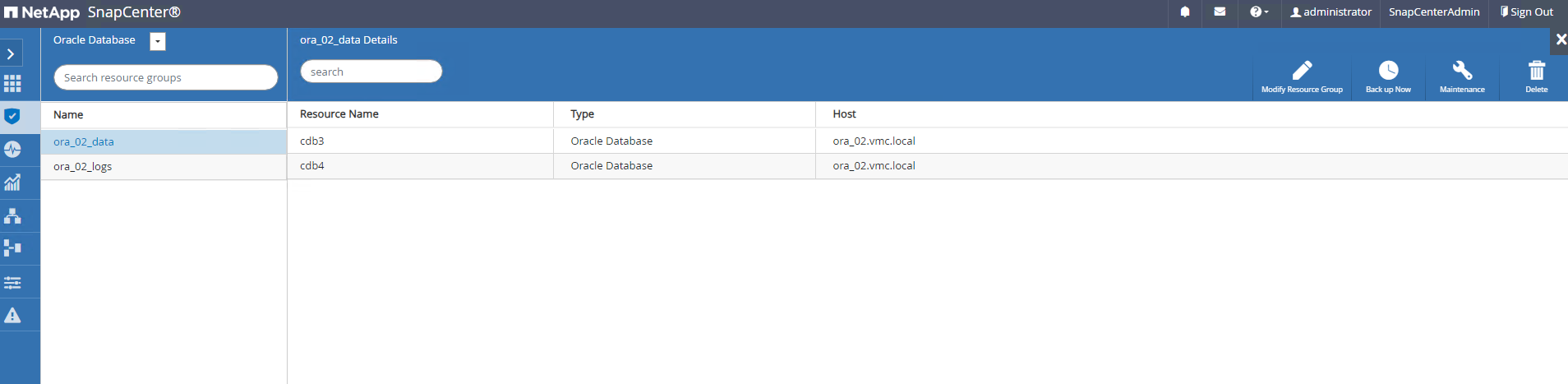Click the Type column header
The image size is (1568, 384).
click(x=582, y=114)
